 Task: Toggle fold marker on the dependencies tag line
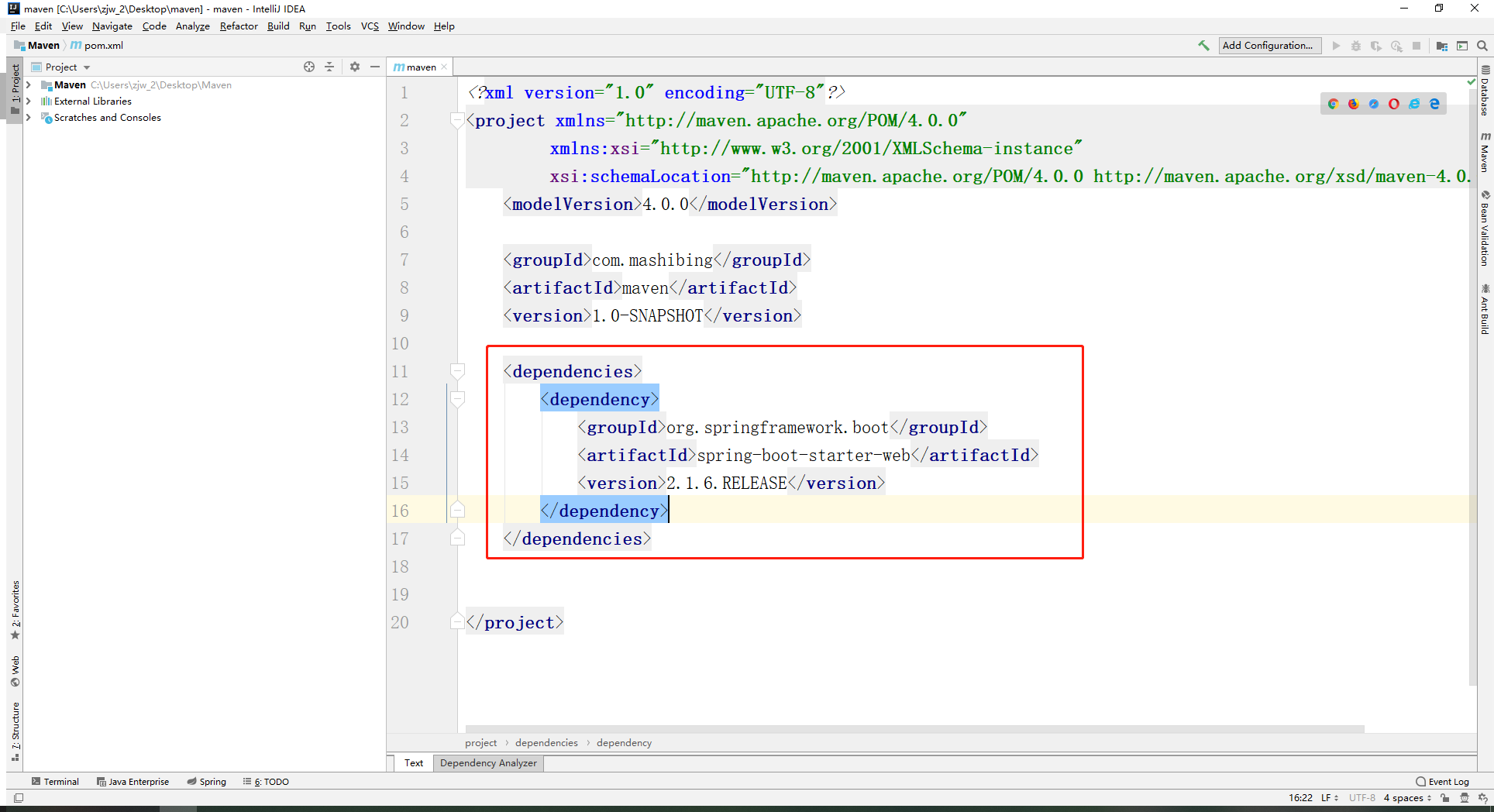pos(457,372)
